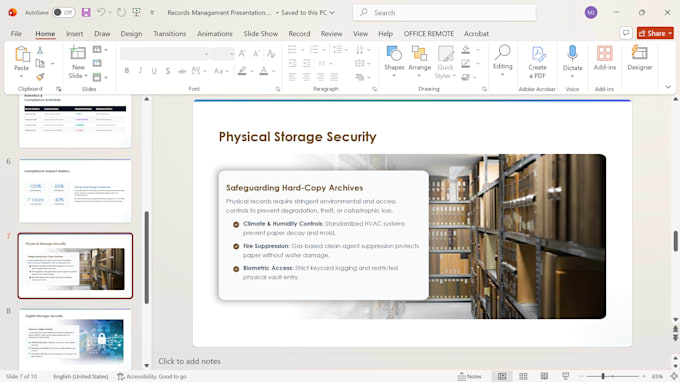Open the Editing dropdown
The height and width of the screenshot is (382, 680).
click(503, 61)
